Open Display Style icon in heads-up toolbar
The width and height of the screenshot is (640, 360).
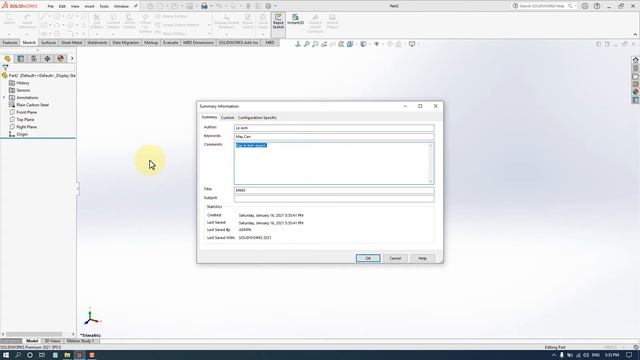363,44
